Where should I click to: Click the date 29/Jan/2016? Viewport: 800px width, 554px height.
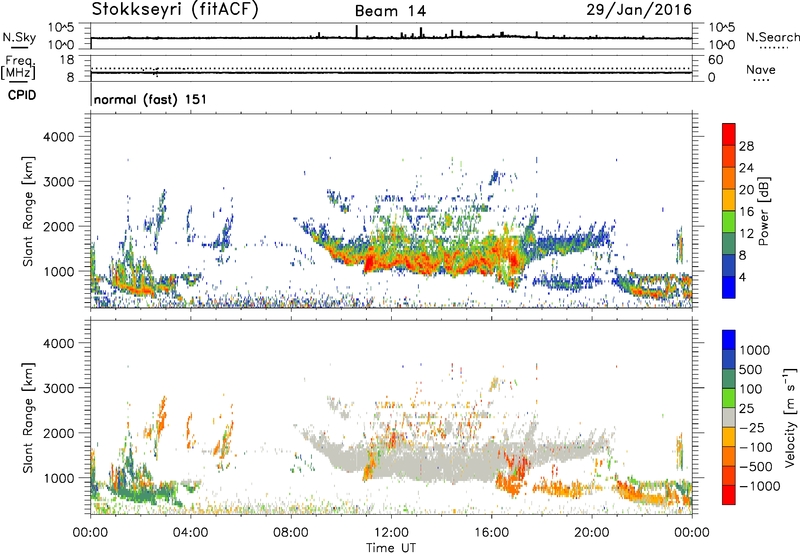pyautogui.click(x=639, y=10)
